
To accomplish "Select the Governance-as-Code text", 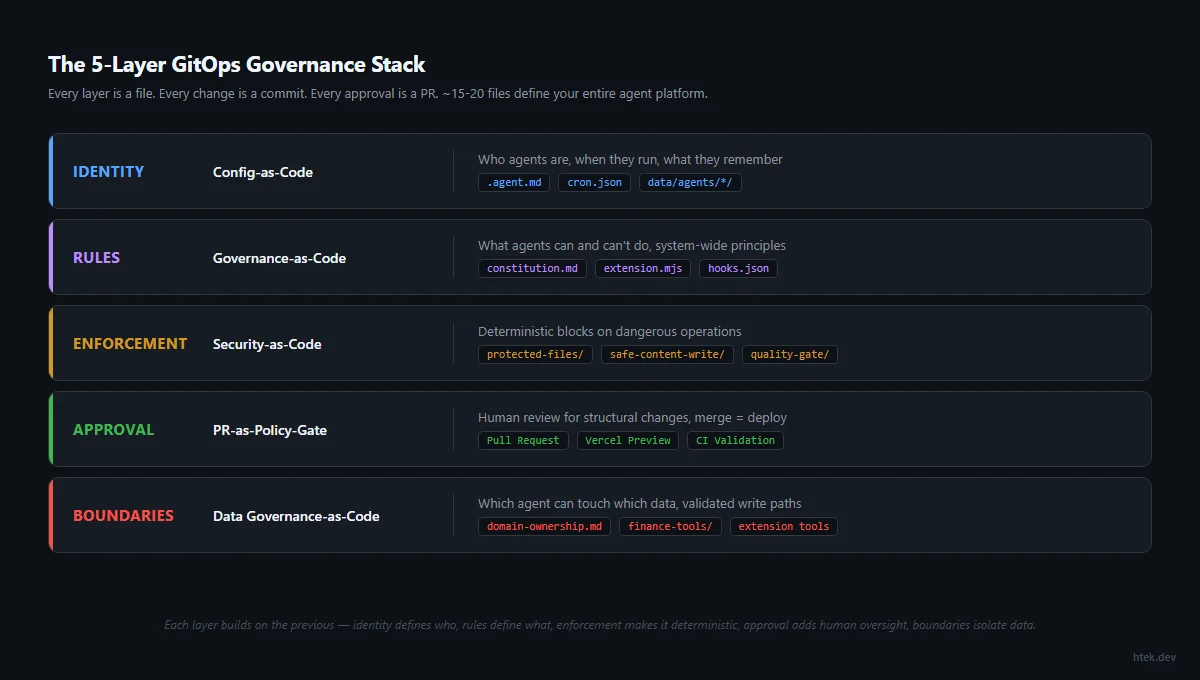I will (279, 258).
